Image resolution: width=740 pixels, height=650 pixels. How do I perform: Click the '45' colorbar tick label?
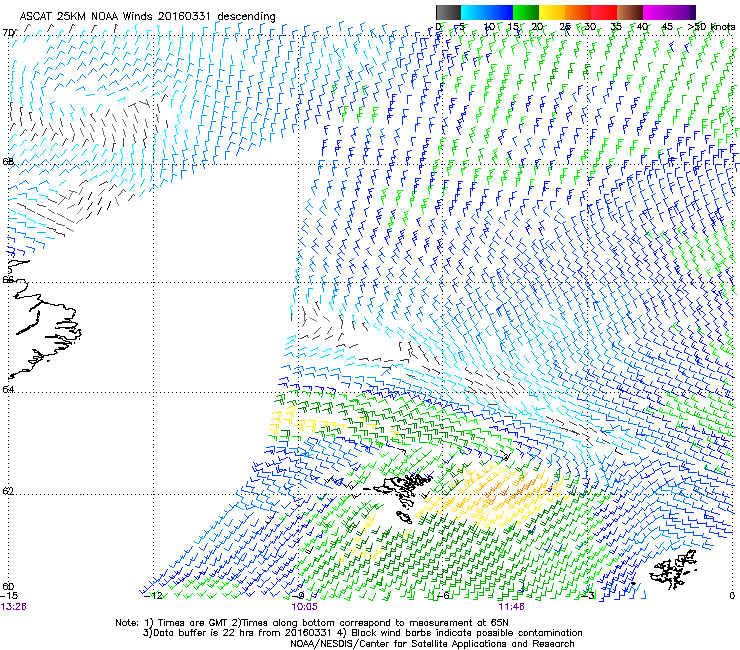click(667, 27)
